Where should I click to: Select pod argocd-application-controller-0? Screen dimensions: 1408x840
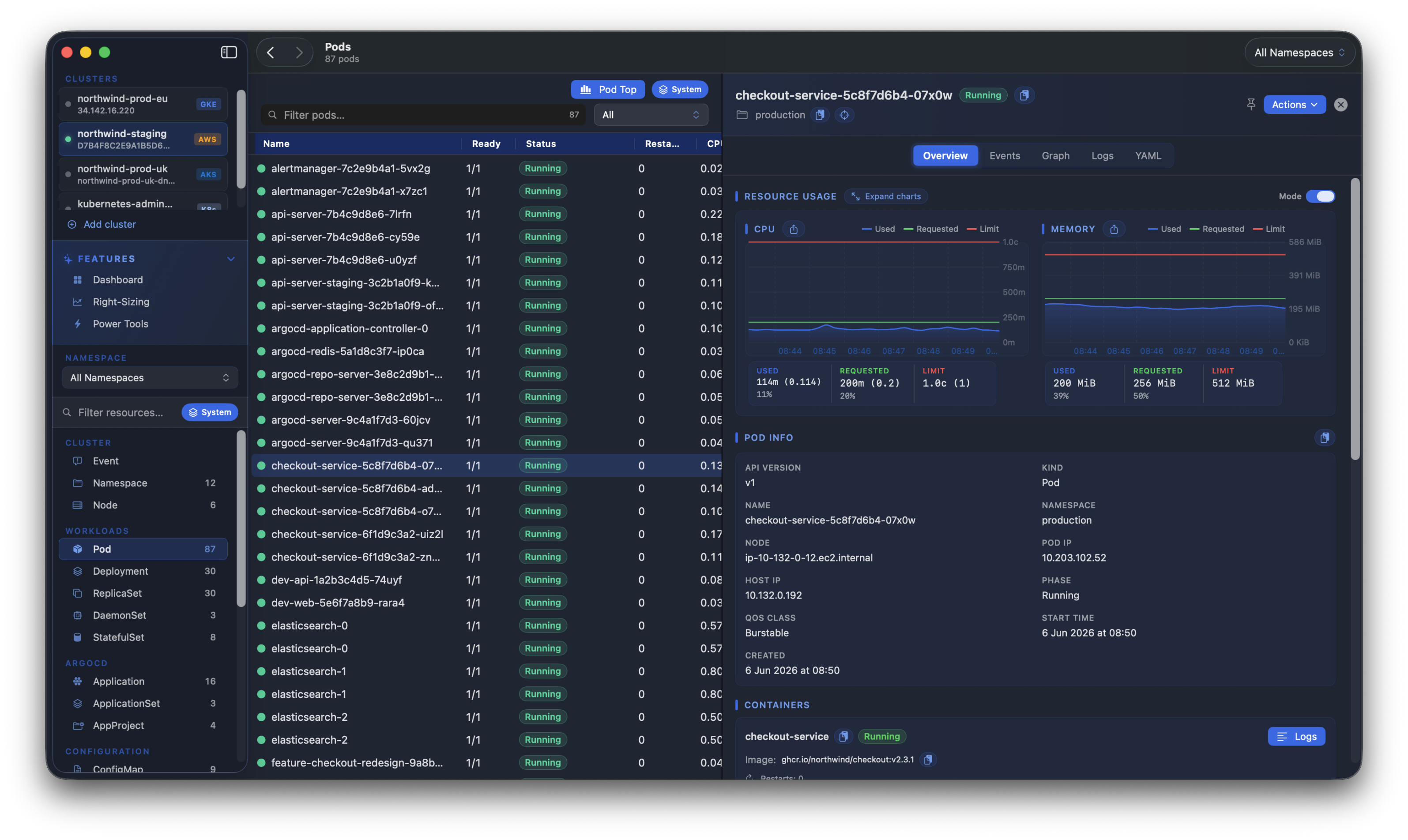coord(486,328)
